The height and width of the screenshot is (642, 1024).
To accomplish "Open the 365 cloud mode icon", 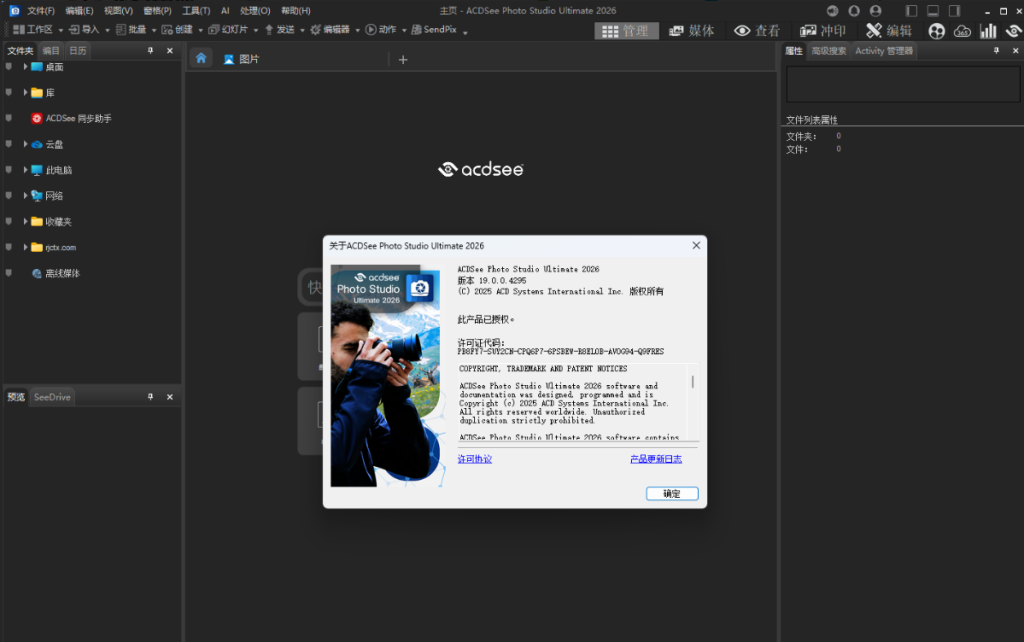I will [x=962, y=31].
